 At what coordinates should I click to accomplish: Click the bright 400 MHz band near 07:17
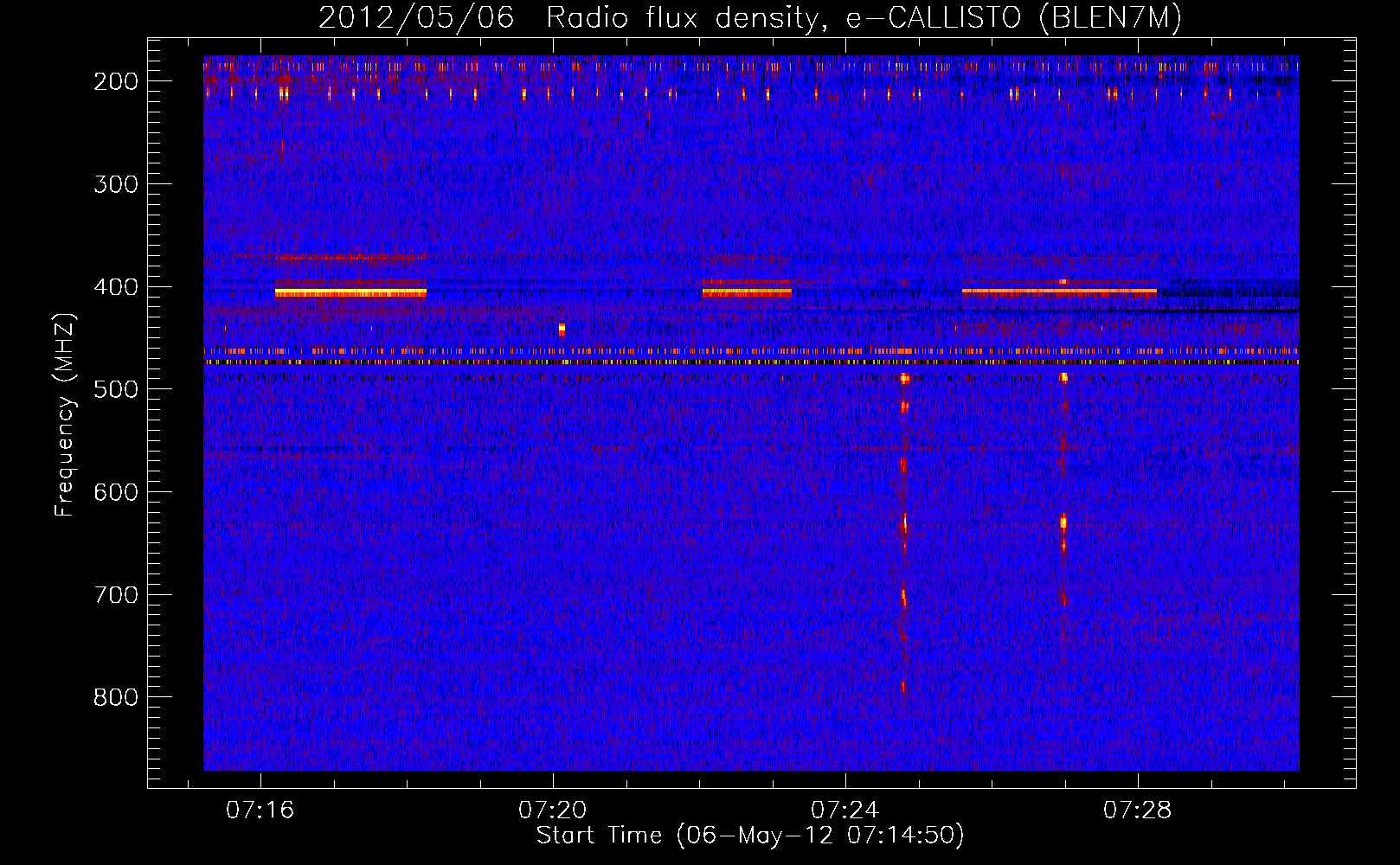(x=350, y=293)
